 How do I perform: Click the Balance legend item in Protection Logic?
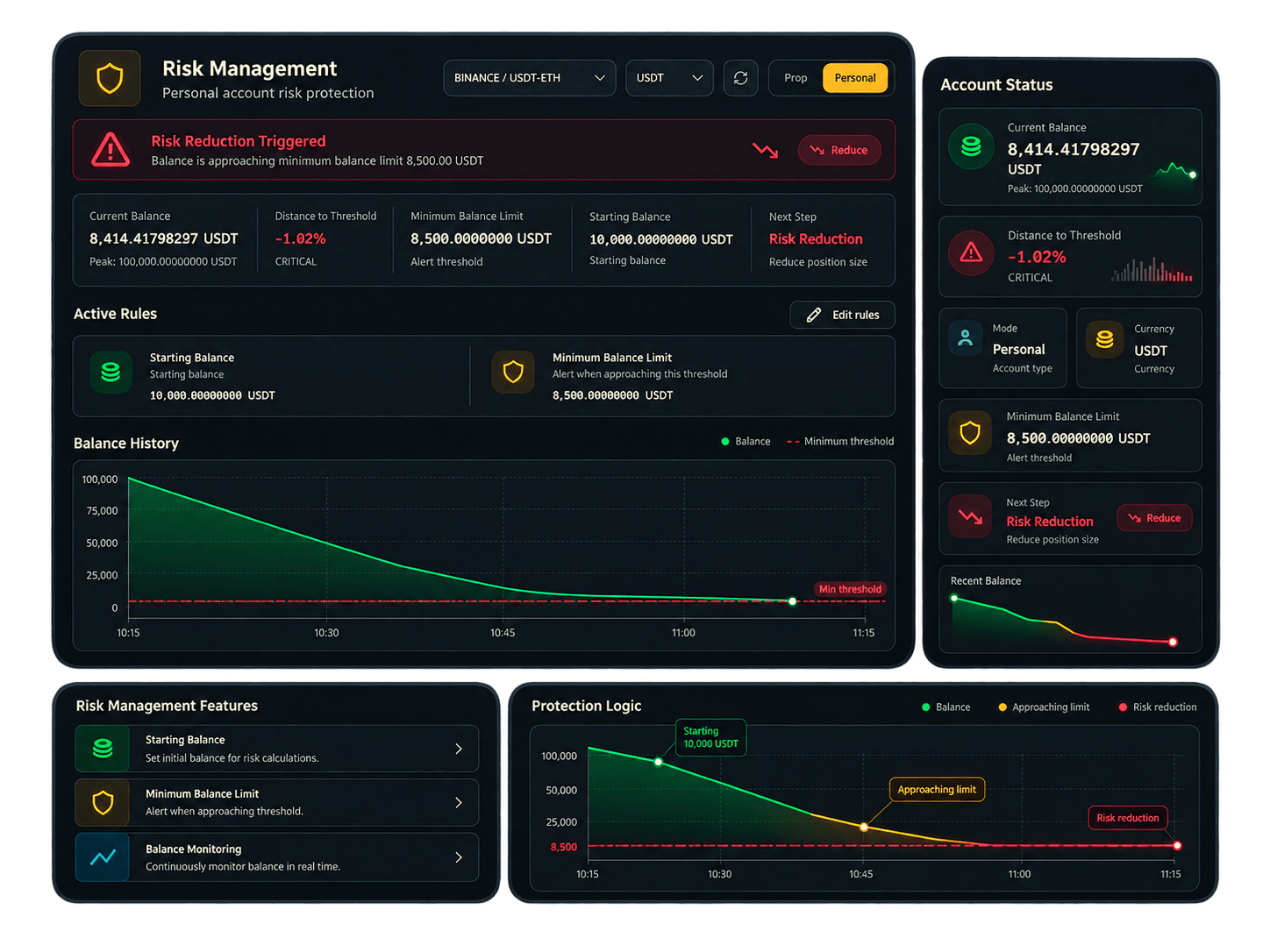point(945,707)
